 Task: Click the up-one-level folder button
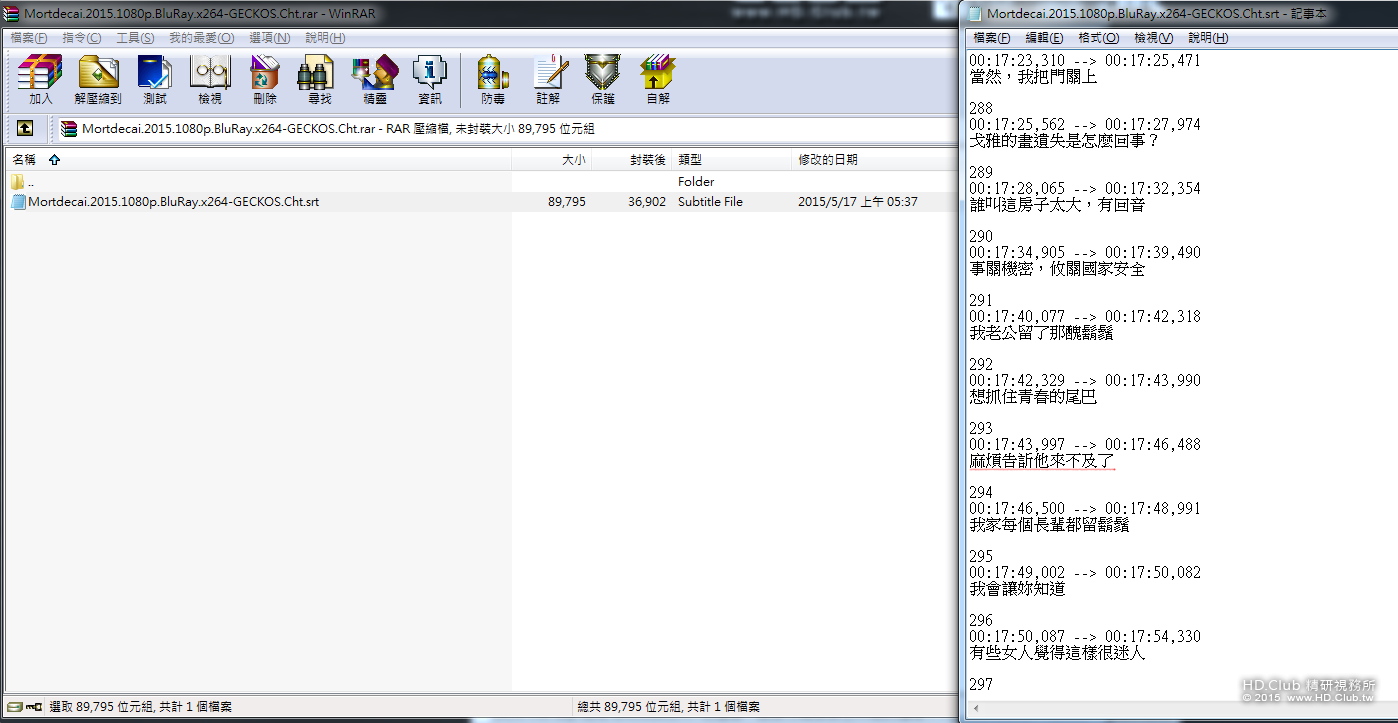click(24, 128)
